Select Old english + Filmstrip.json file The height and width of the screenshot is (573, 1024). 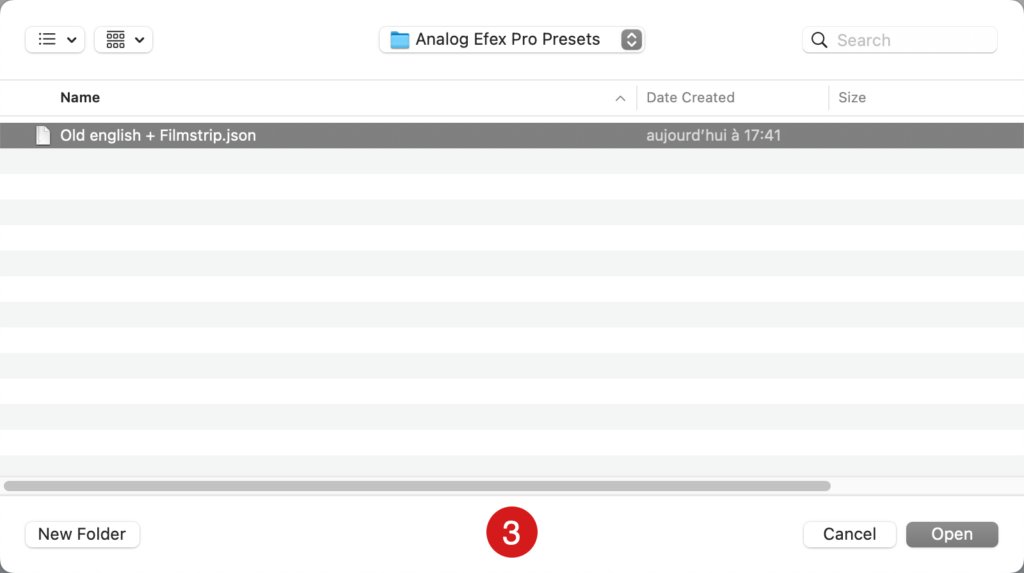click(x=512, y=135)
